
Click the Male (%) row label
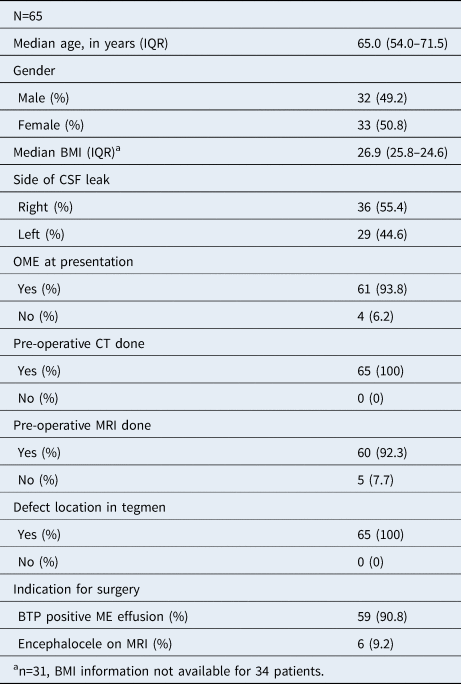[x=43, y=98]
